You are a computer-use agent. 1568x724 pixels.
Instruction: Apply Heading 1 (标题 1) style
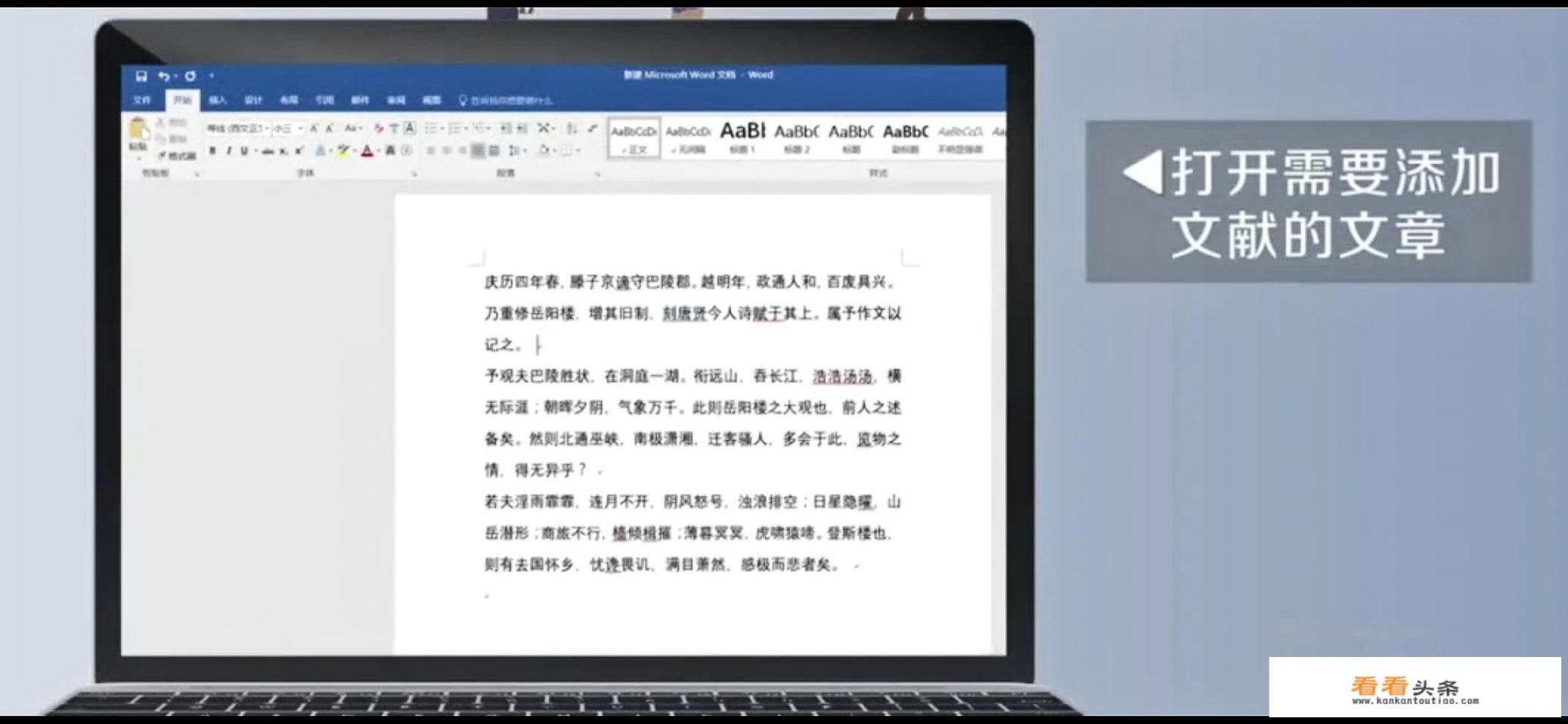pos(742,138)
